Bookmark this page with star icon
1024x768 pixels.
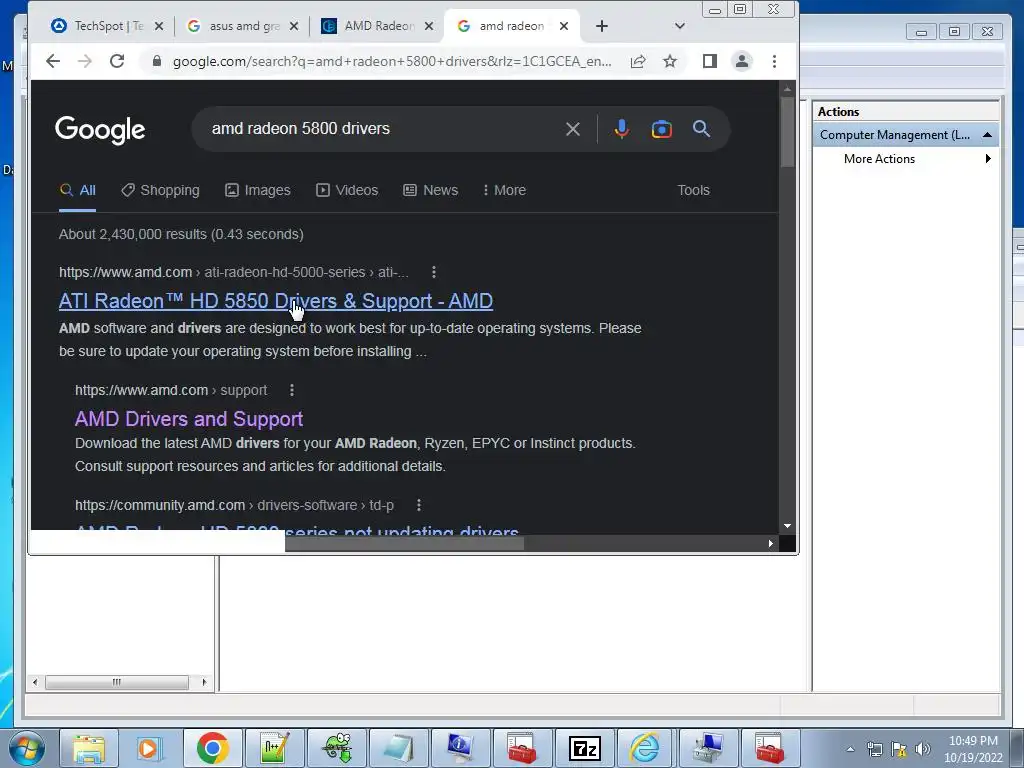coord(670,61)
